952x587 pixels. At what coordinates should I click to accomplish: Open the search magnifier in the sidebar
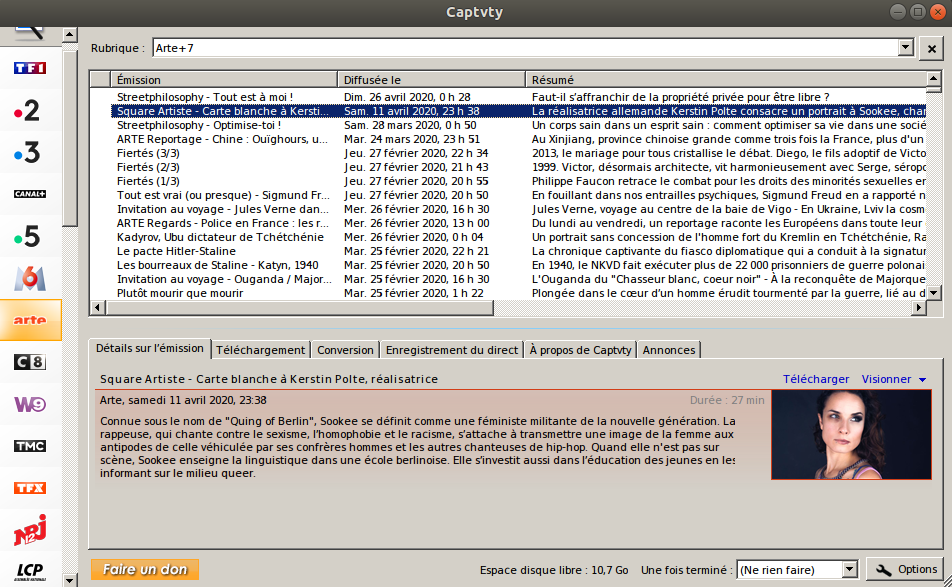pos(30,35)
